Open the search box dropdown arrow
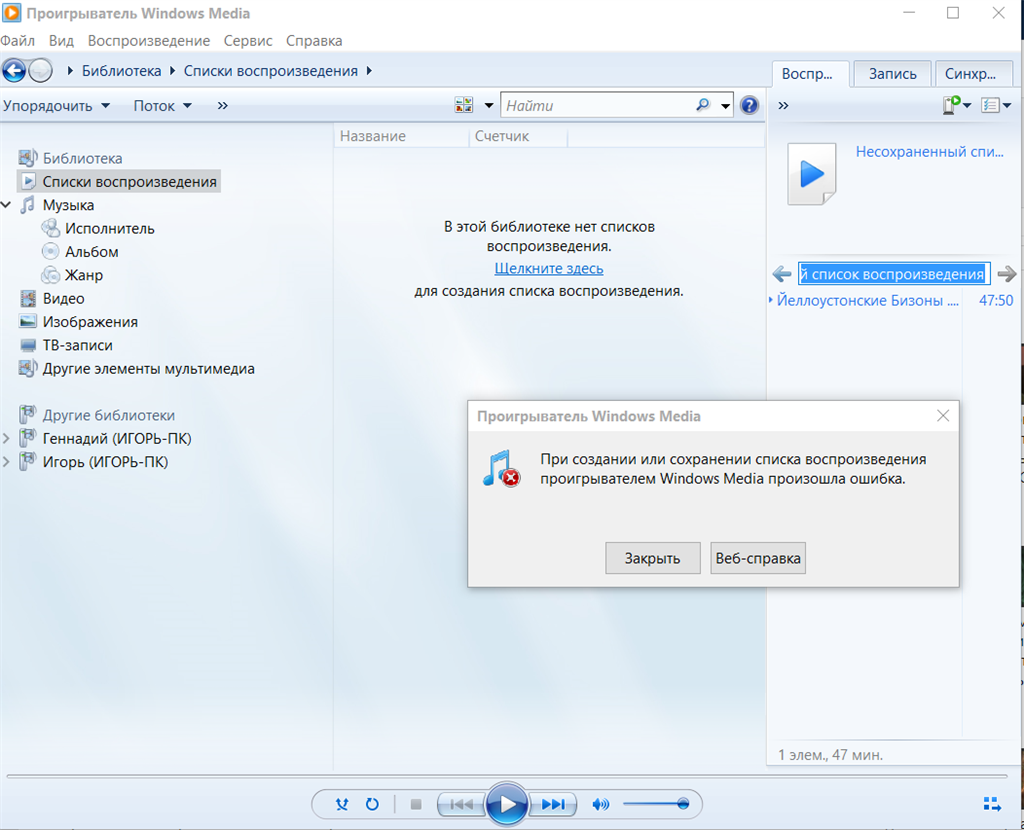 726,106
